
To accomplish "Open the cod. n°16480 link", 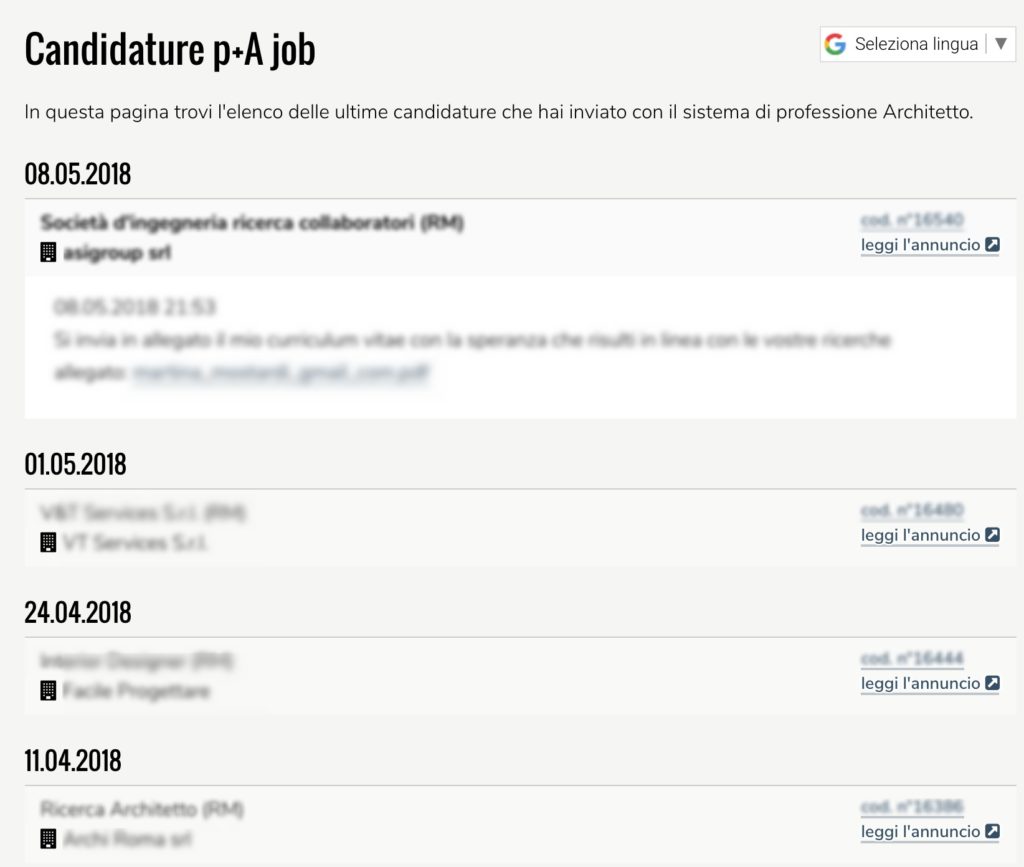I will click(x=912, y=511).
